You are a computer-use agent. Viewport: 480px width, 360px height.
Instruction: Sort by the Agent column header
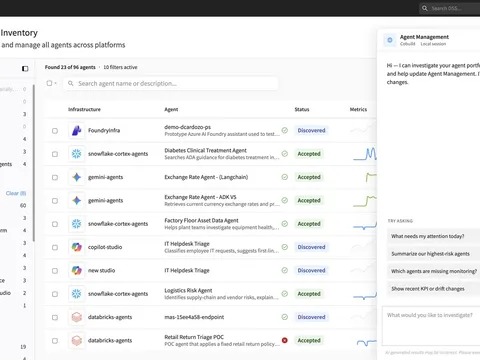pos(171,109)
